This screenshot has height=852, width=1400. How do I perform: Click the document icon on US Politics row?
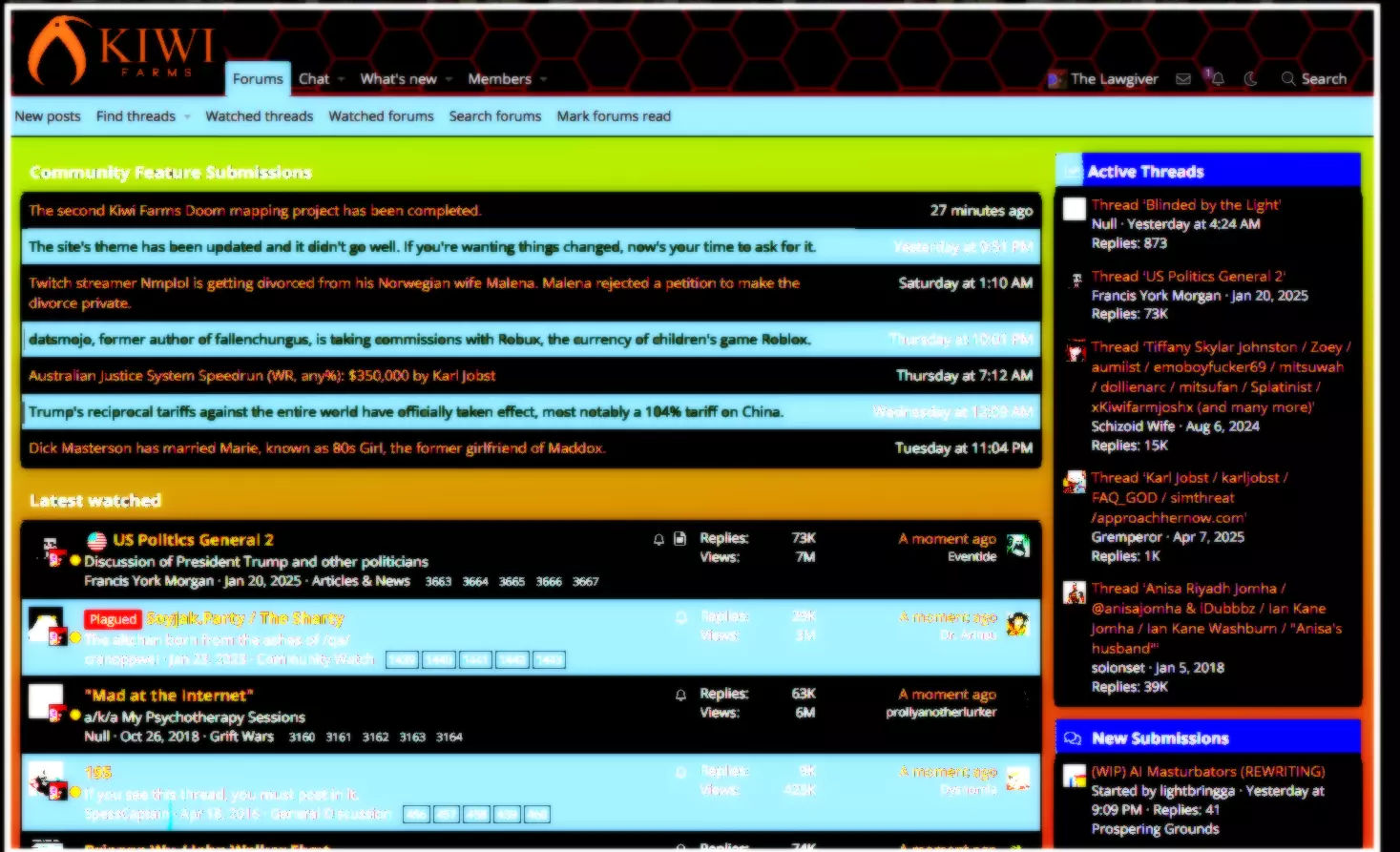point(679,539)
